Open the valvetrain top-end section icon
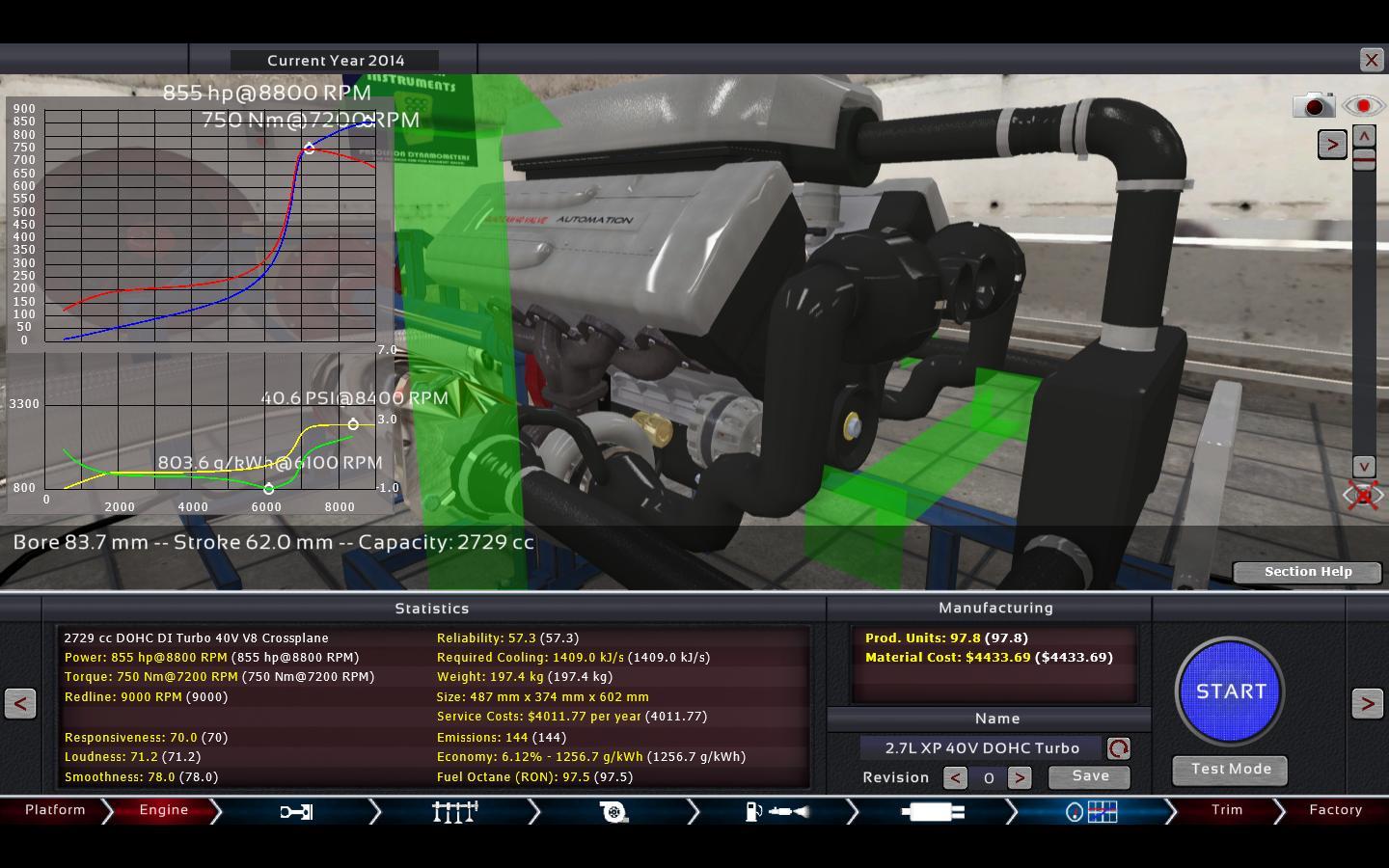This screenshot has height=868, width=1389. tap(454, 812)
